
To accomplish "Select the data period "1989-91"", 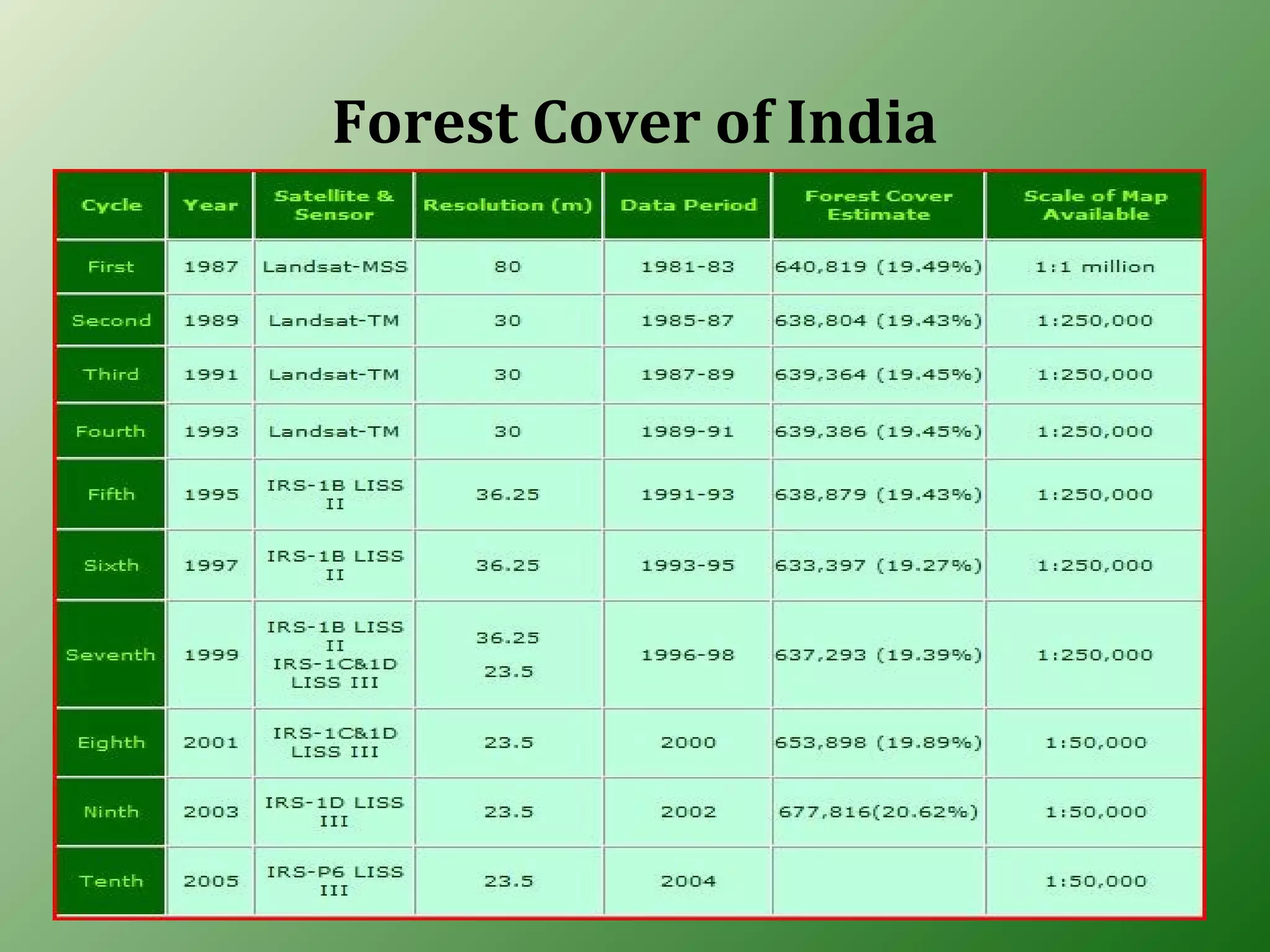I will pos(688,431).
